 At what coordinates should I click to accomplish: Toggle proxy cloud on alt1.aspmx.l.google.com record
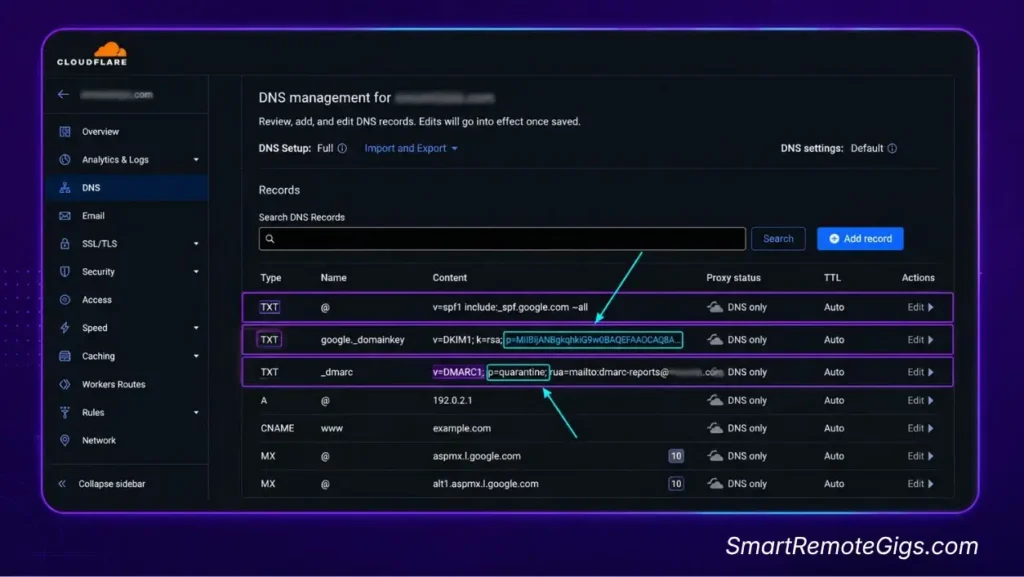pyautogui.click(x=715, y=484)
